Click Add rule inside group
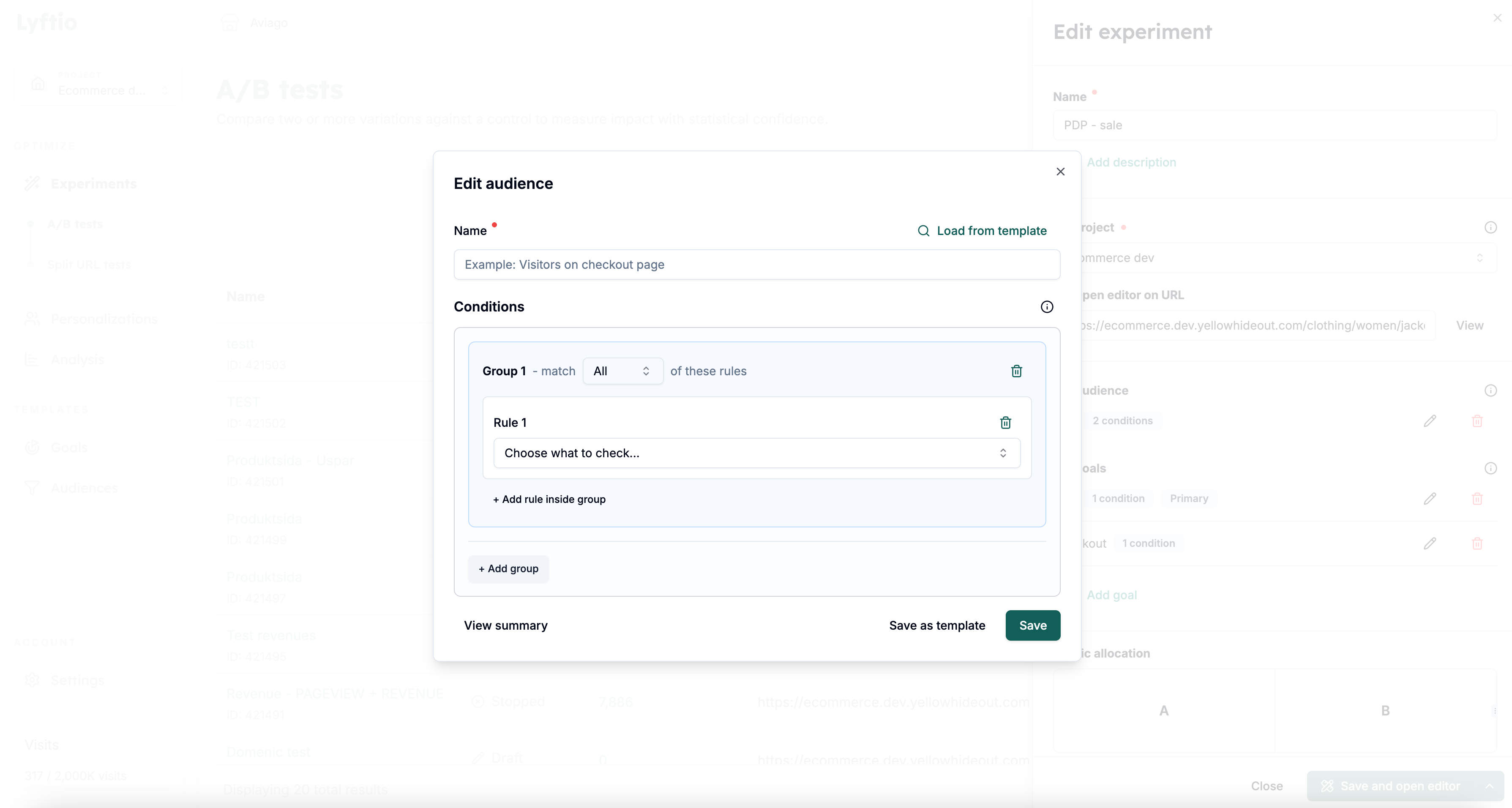 [549, 500]
